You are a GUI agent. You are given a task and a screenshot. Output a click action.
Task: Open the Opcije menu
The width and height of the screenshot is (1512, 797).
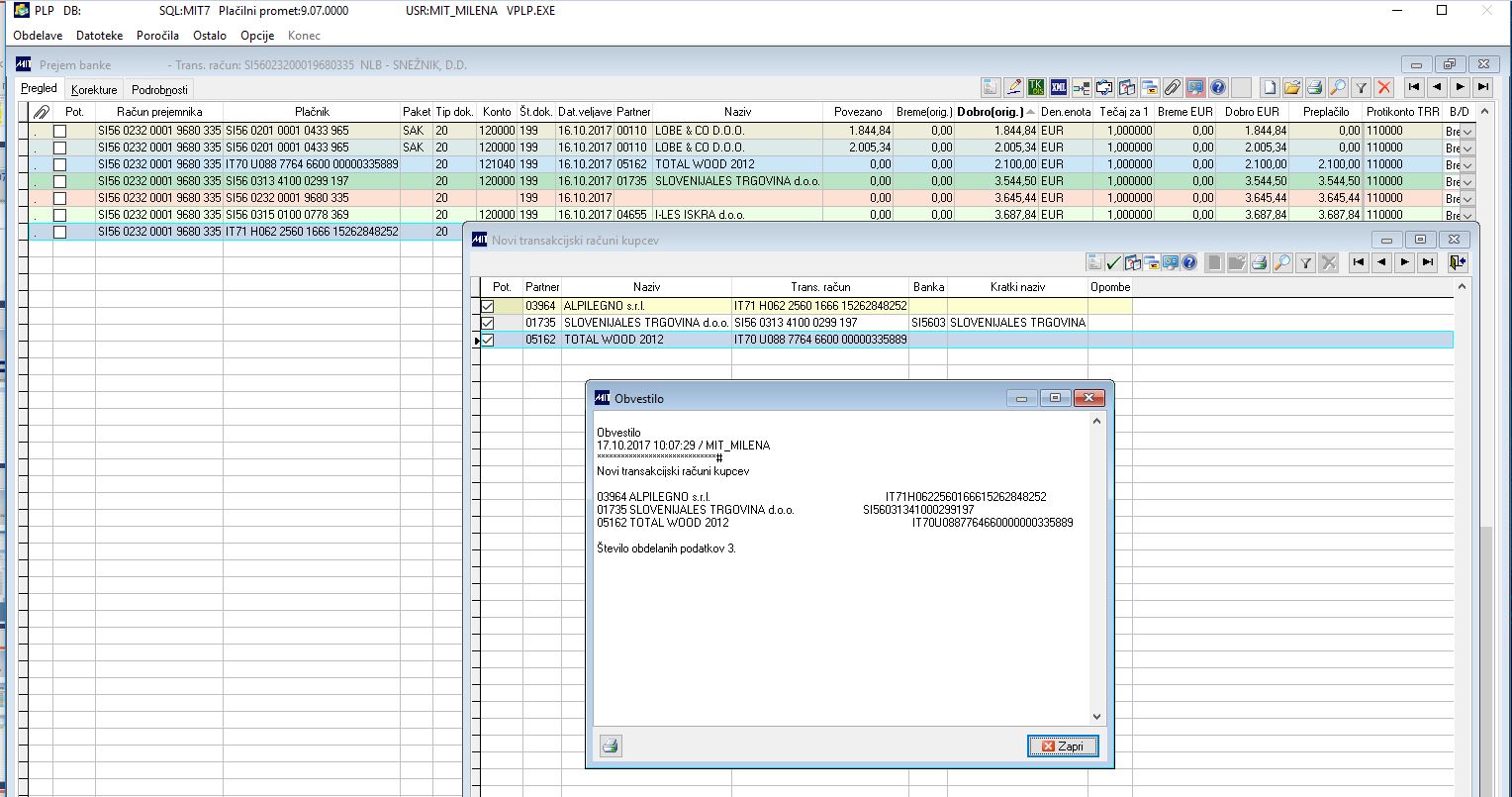(257, 36)
